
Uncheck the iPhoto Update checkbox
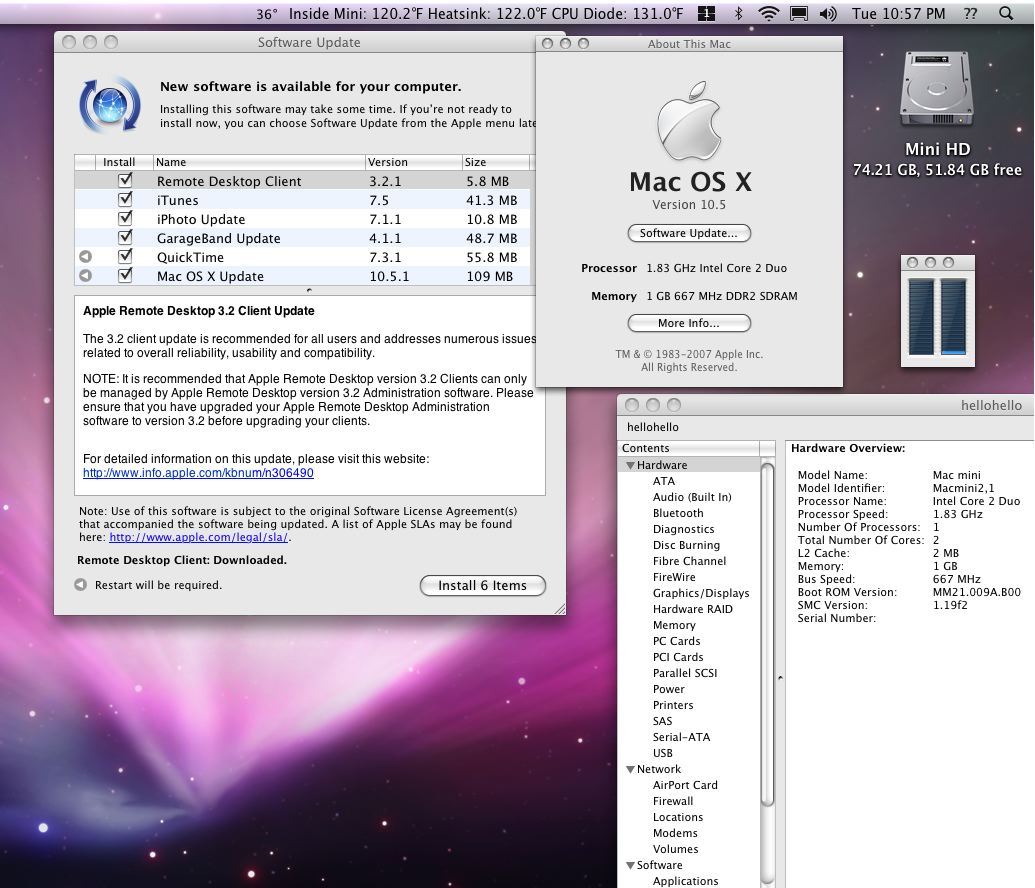125,219
